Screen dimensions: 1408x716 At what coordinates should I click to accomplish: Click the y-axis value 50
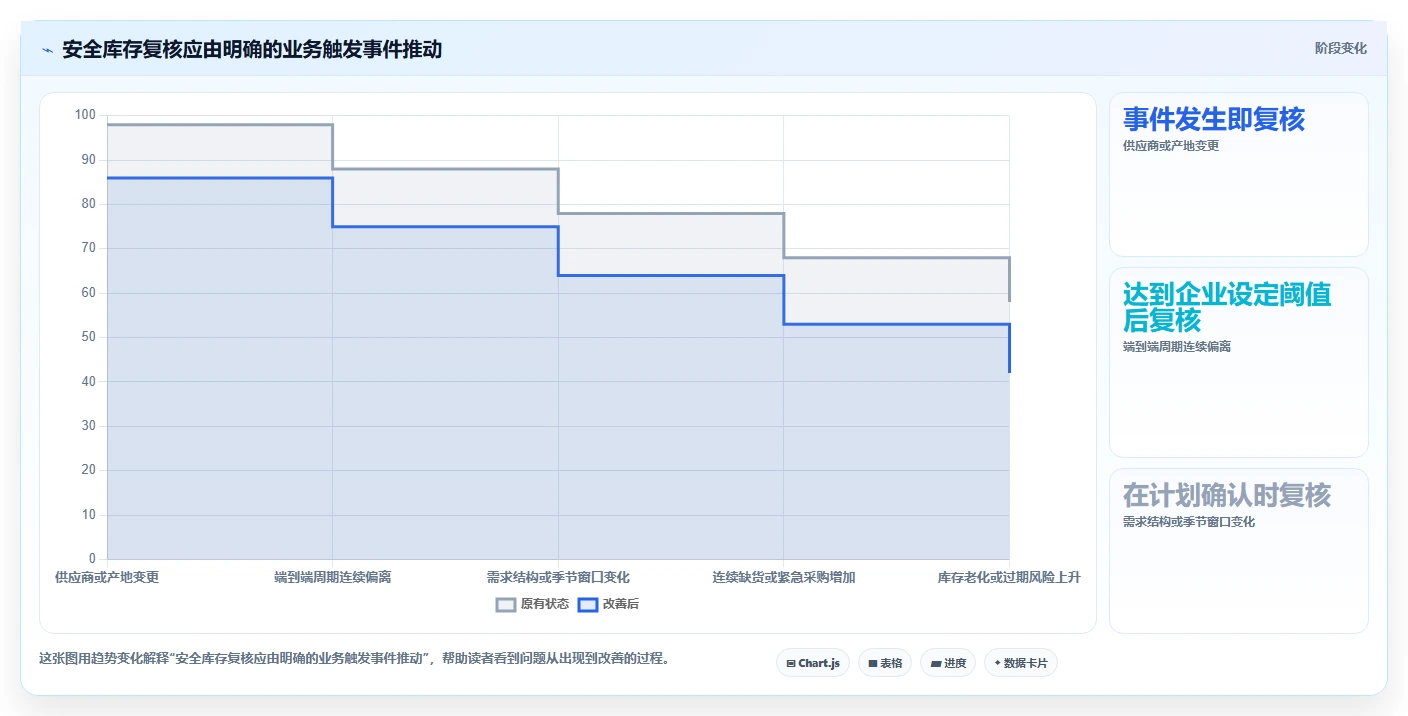pos(89,337)
